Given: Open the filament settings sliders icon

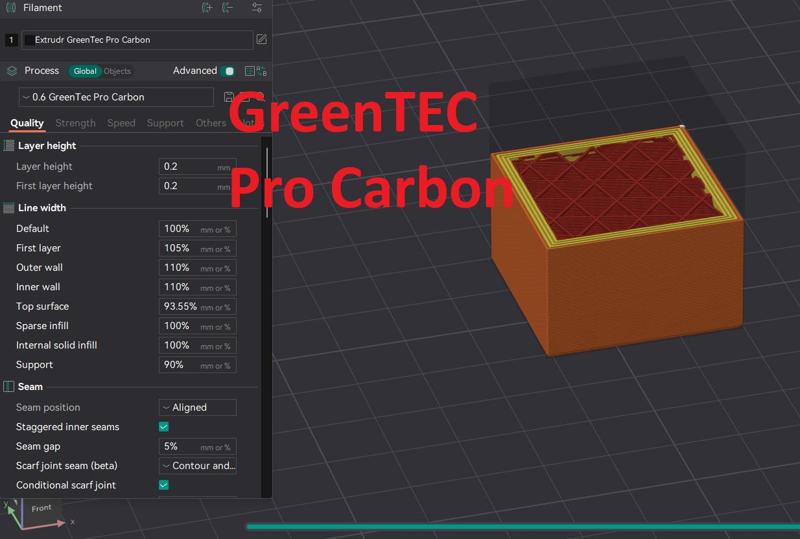Looking at the screenshot, I should pyautogui.click(x=257, y=8).
